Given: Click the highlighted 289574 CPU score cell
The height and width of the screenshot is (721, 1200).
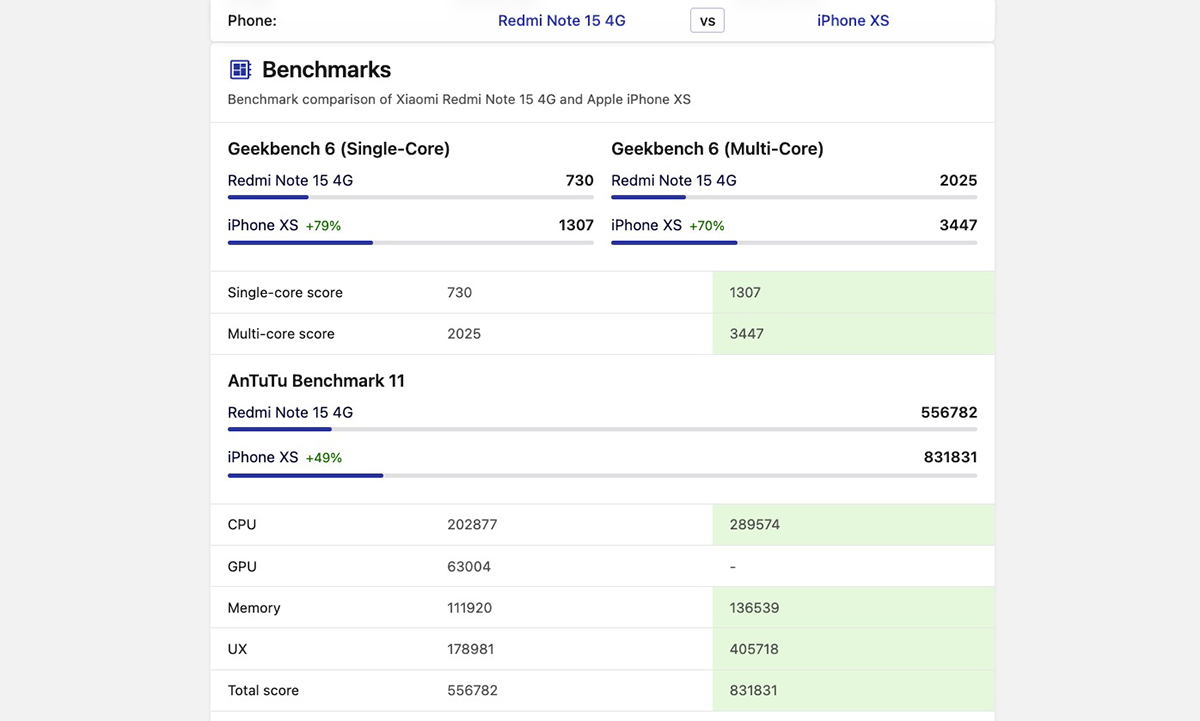Looking at the screenshot, I should point(853,525).
